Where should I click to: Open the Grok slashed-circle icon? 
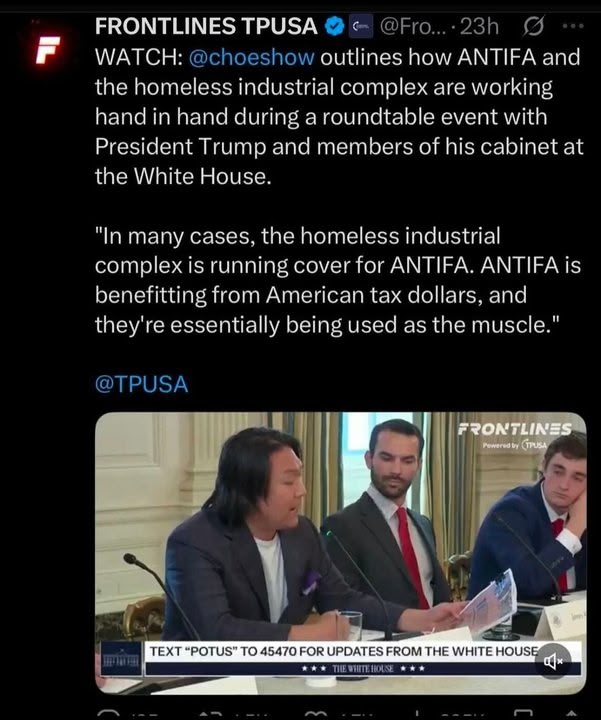[534, 27]
